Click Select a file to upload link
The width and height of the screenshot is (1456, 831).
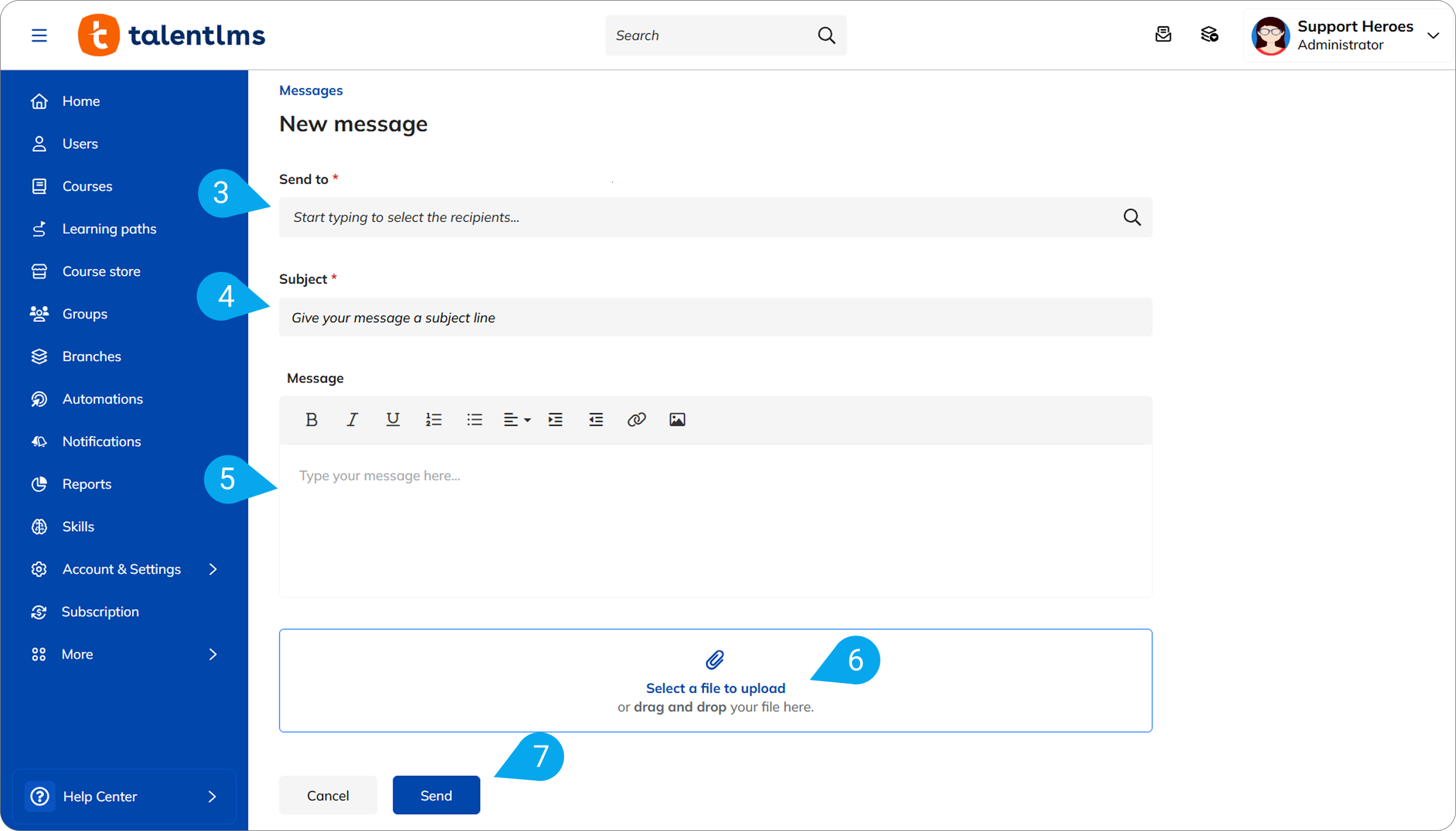click(715, 688)
